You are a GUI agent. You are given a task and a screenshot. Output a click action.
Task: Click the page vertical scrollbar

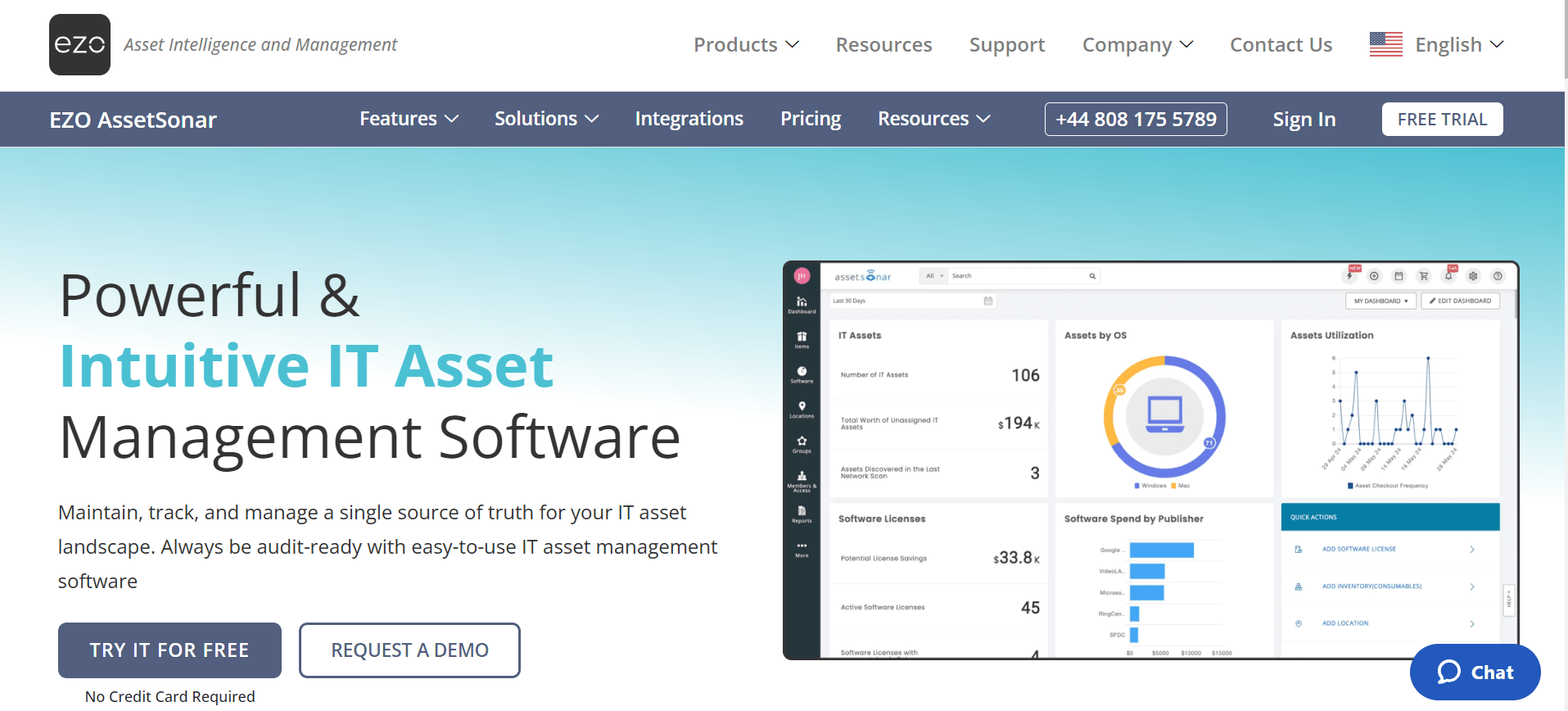pyautogui.click(x=1566, y=39)
